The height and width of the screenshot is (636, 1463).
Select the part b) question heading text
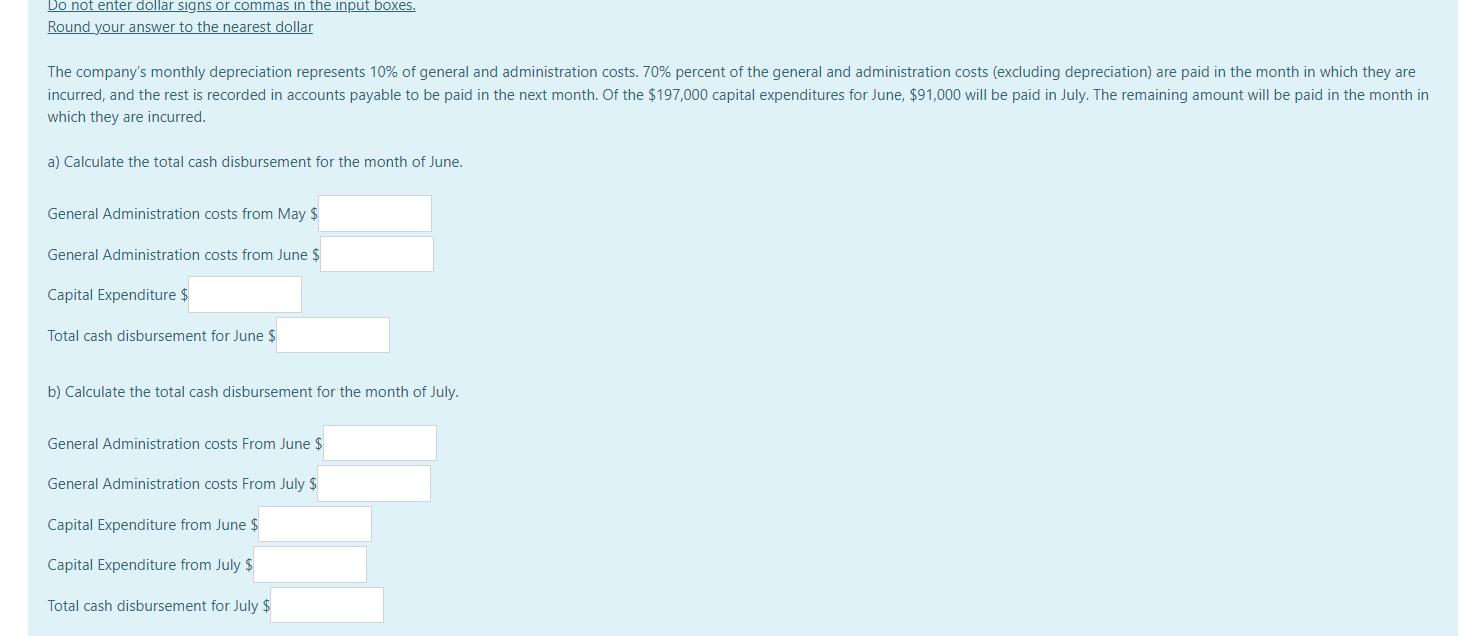pos(252,391)
